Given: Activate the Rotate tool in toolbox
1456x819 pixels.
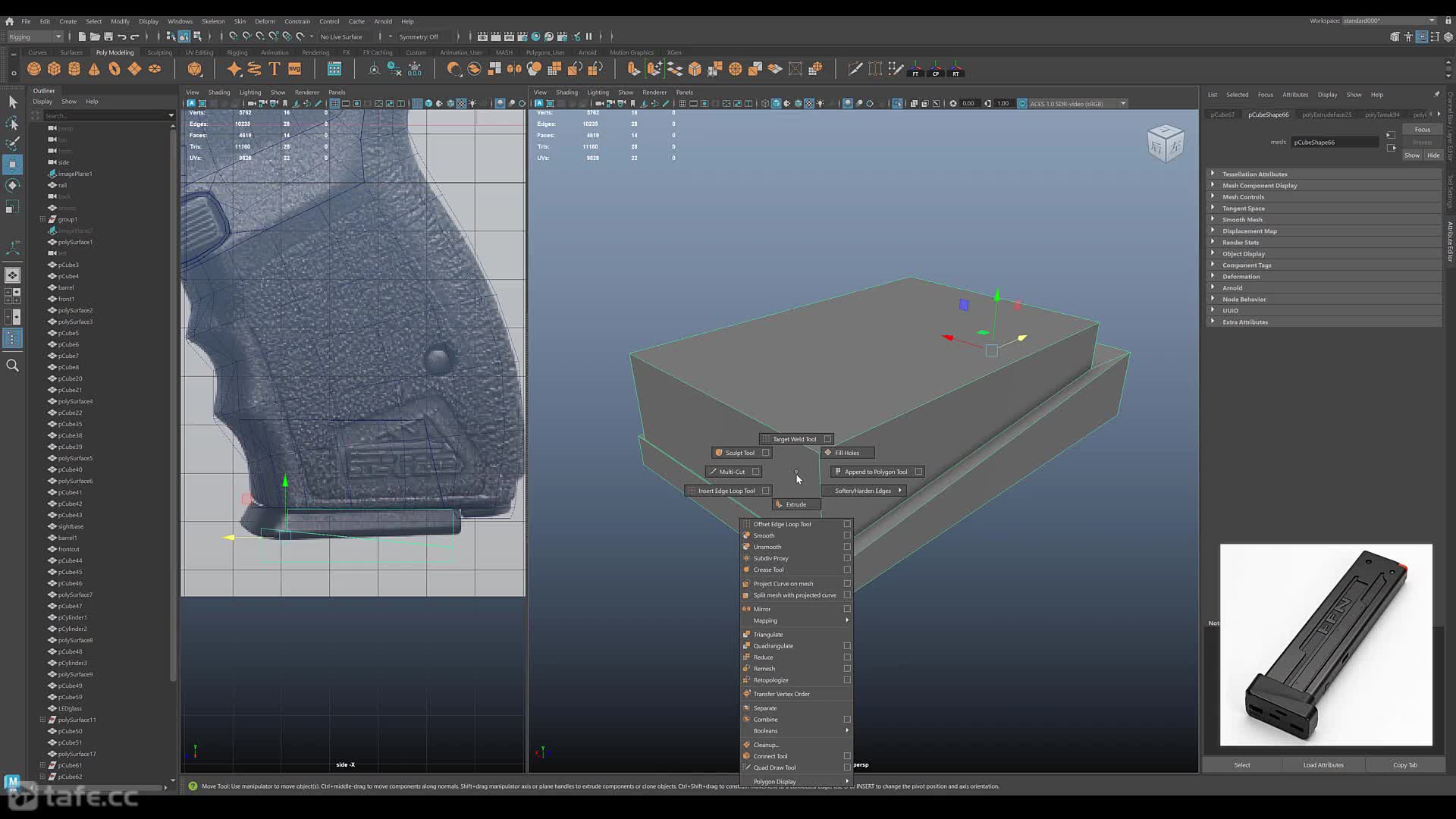Looking at the screenshot, I should click(x=13, y=185).
